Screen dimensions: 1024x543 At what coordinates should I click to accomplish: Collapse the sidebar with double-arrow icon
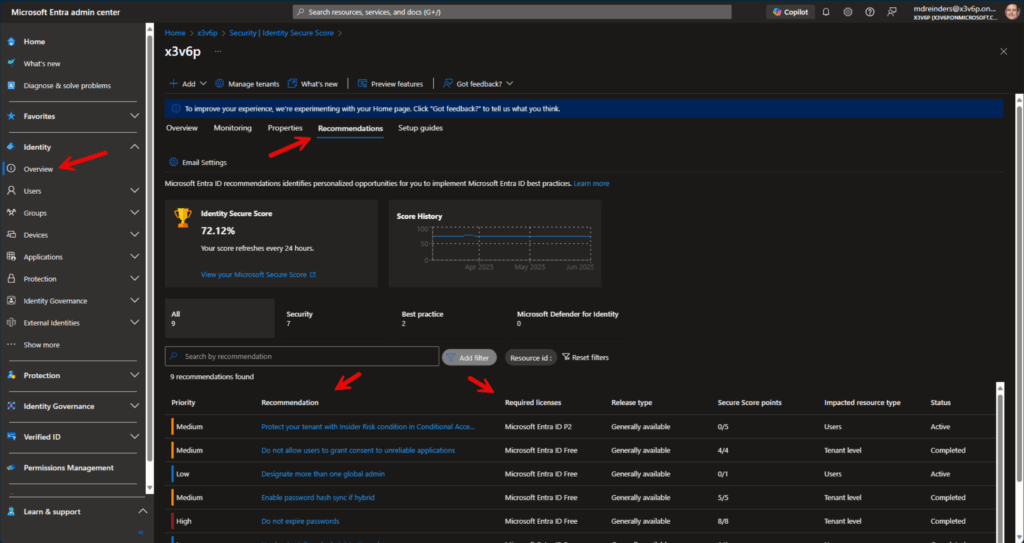(140, 533)
